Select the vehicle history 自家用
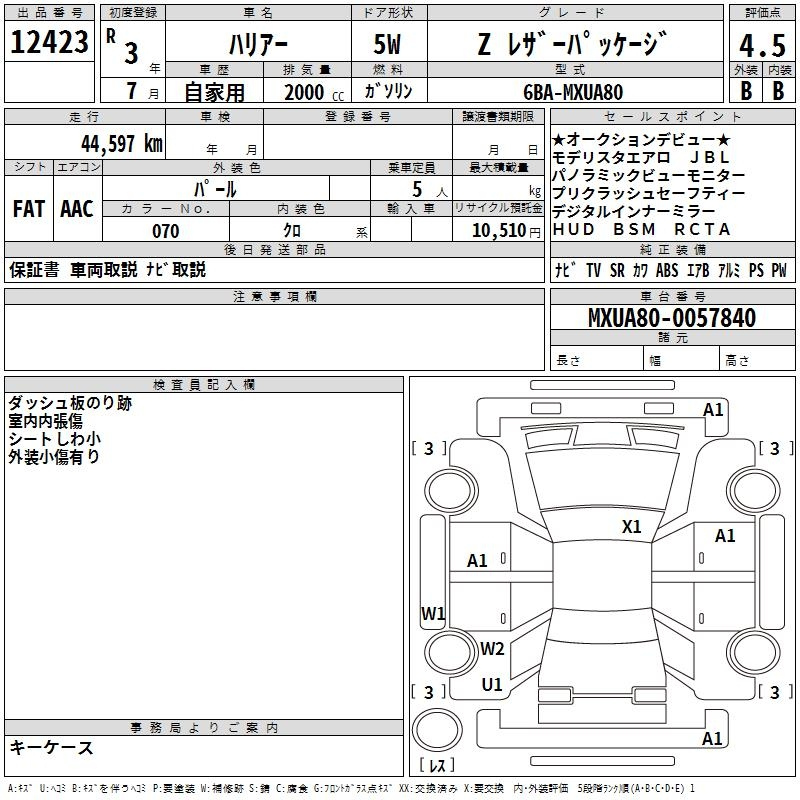The image size is (800, 800). coord(214,92)
